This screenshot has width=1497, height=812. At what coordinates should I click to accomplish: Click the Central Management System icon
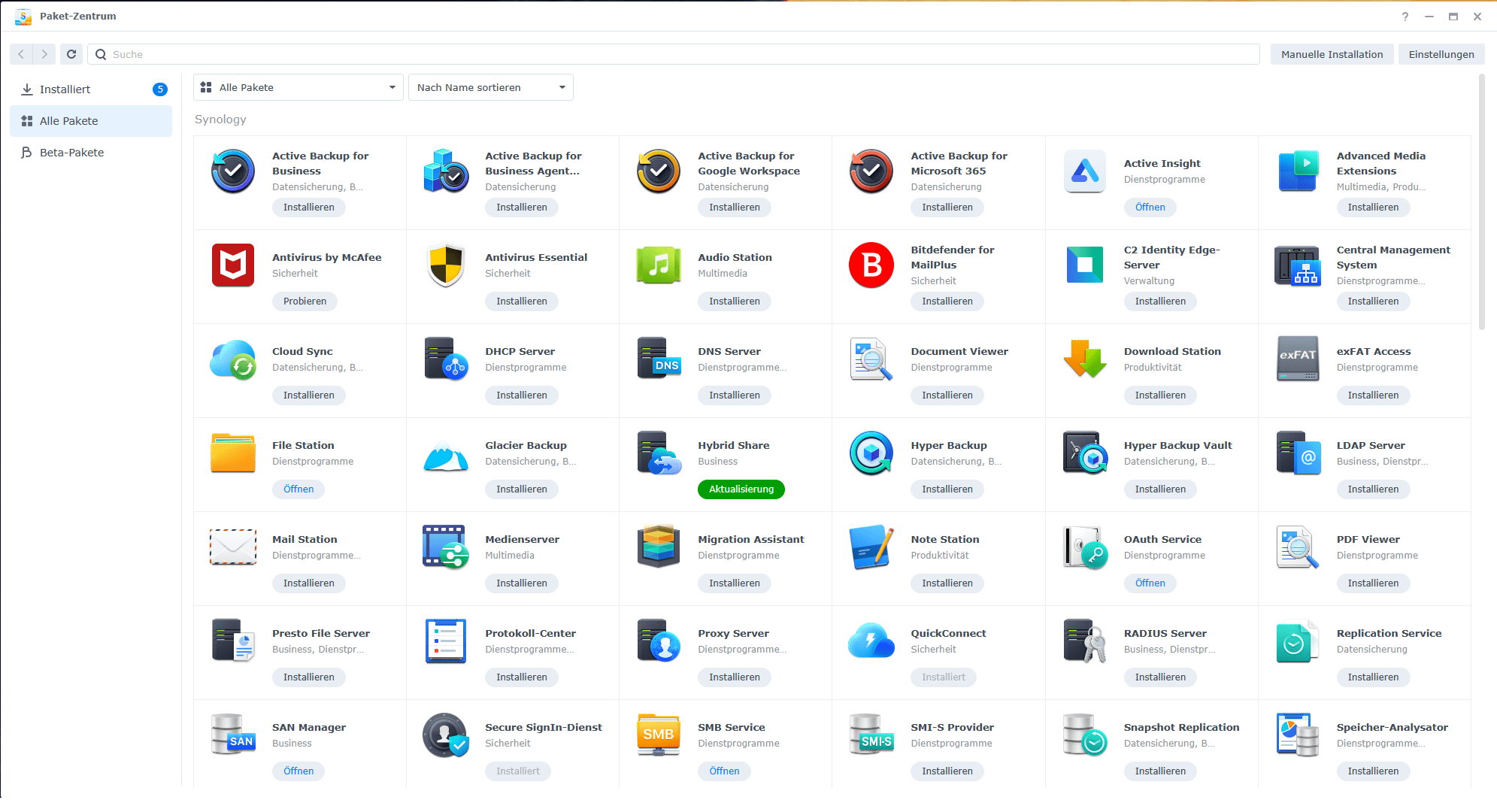(1298, 265)
